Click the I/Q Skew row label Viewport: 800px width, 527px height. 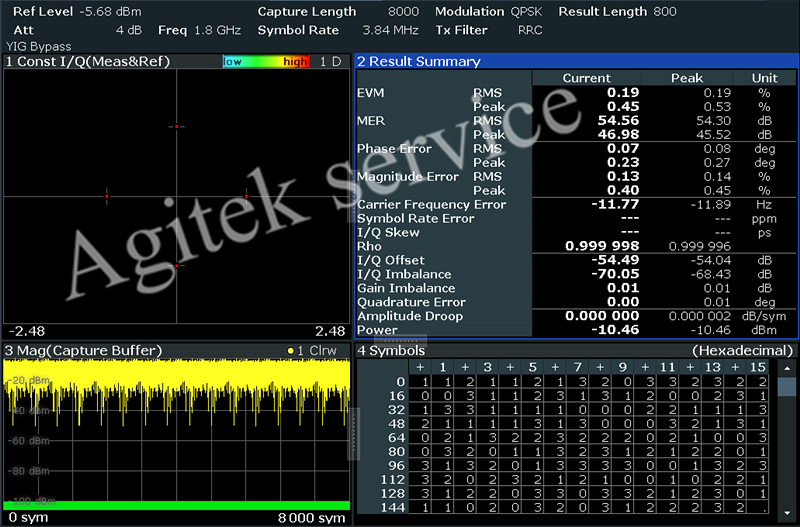tap(388, 233)
